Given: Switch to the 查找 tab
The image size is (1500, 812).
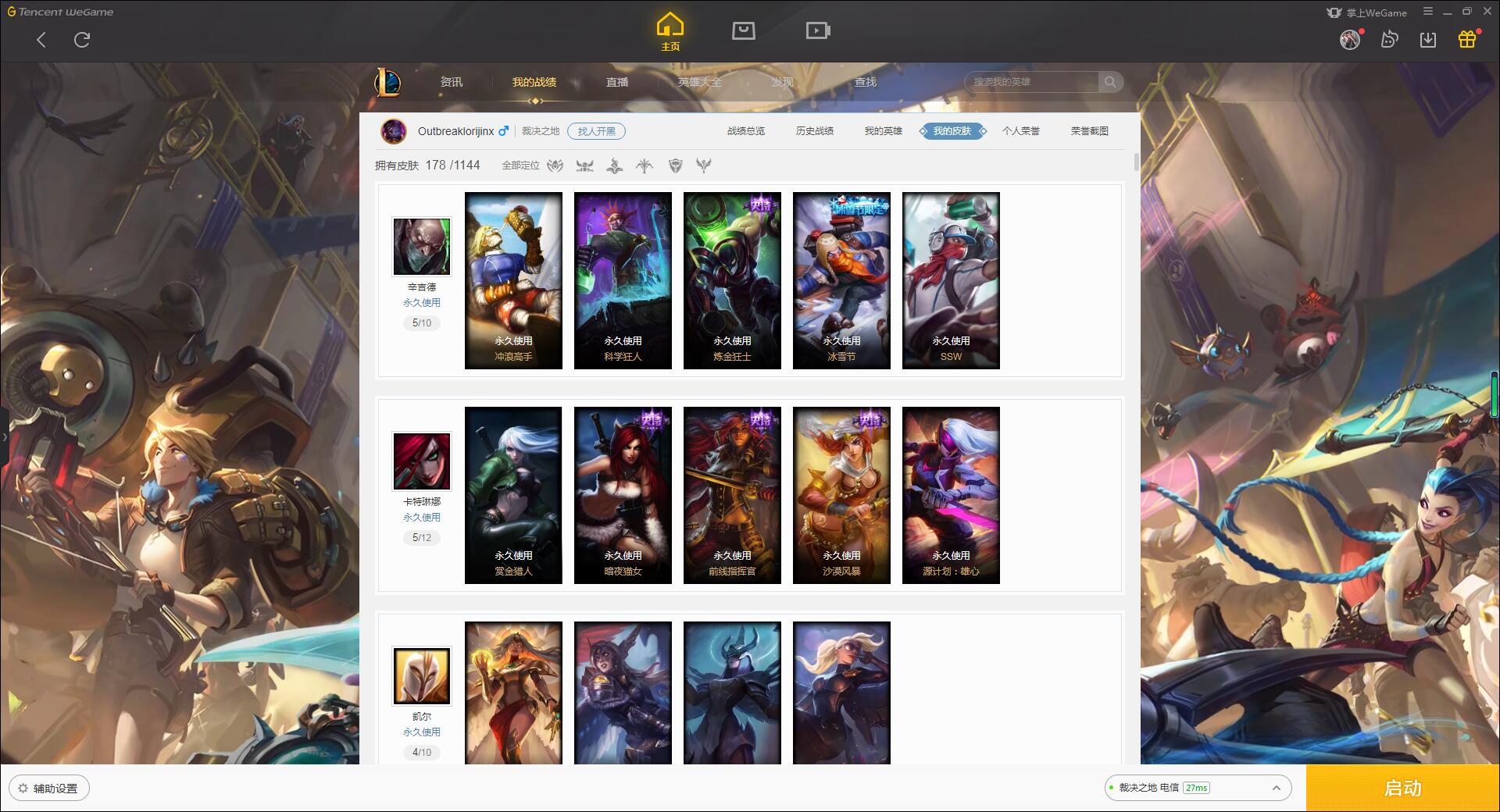Looking at the screenshot, I should (866, 82).
